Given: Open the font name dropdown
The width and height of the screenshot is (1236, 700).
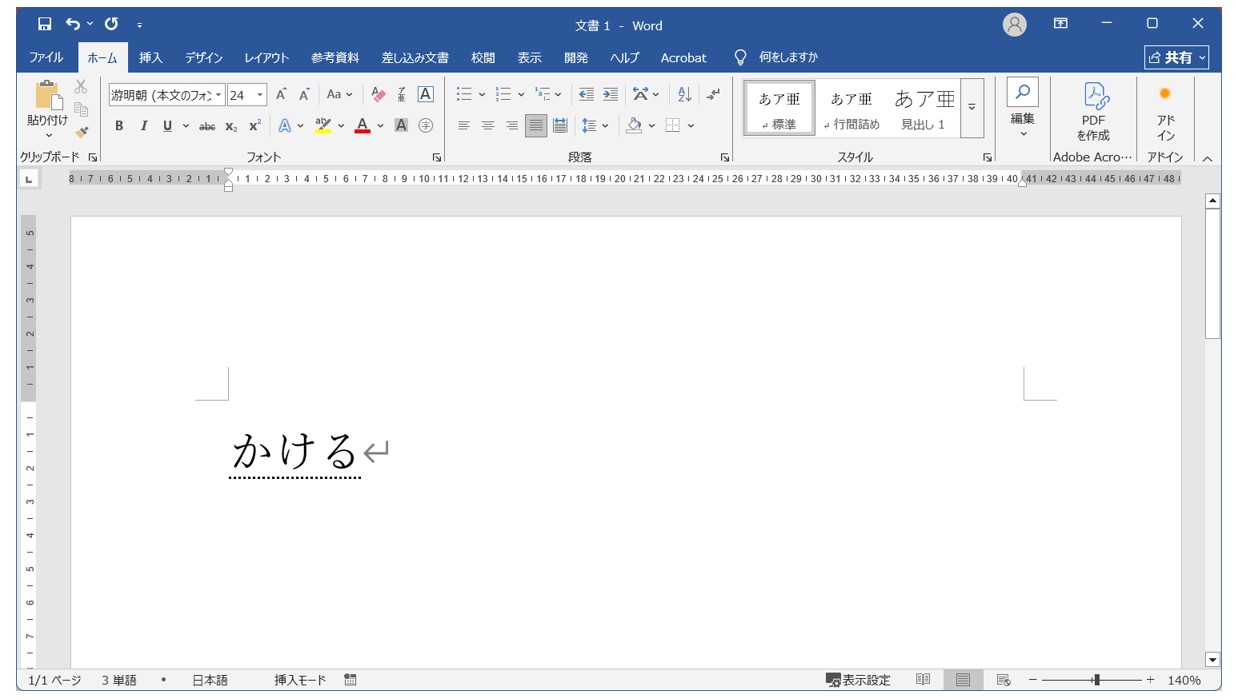Looking at the screenshot, I should click(219, 95).
